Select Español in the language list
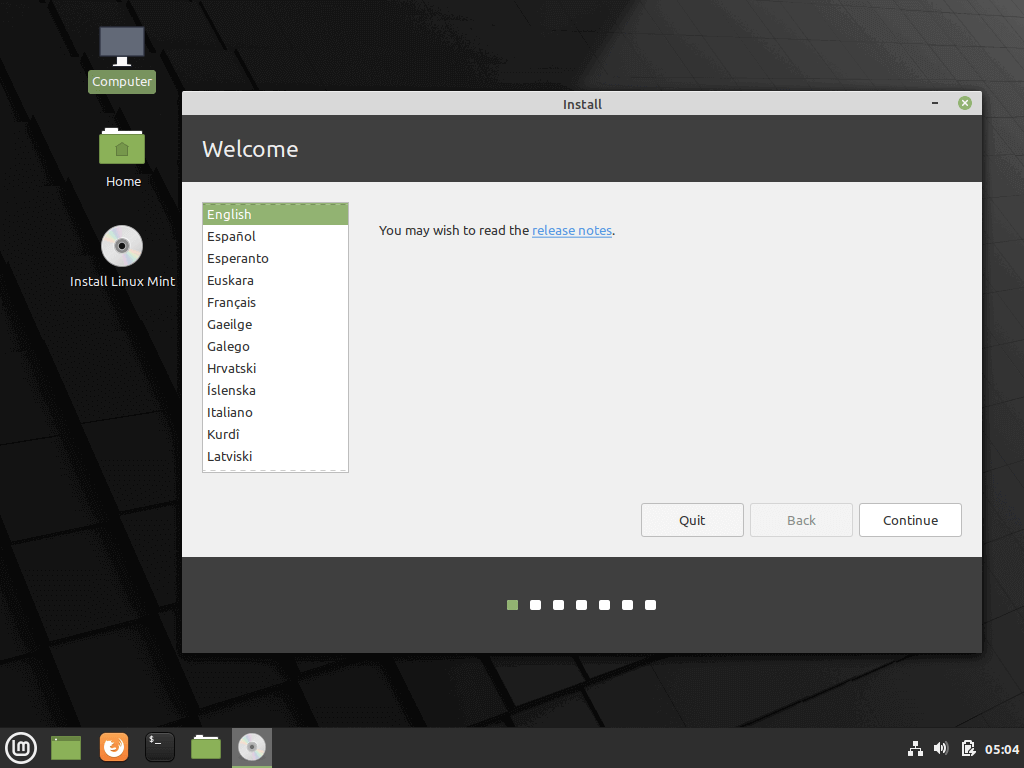The image size is (1024, 768). click(x=231, y=236)
